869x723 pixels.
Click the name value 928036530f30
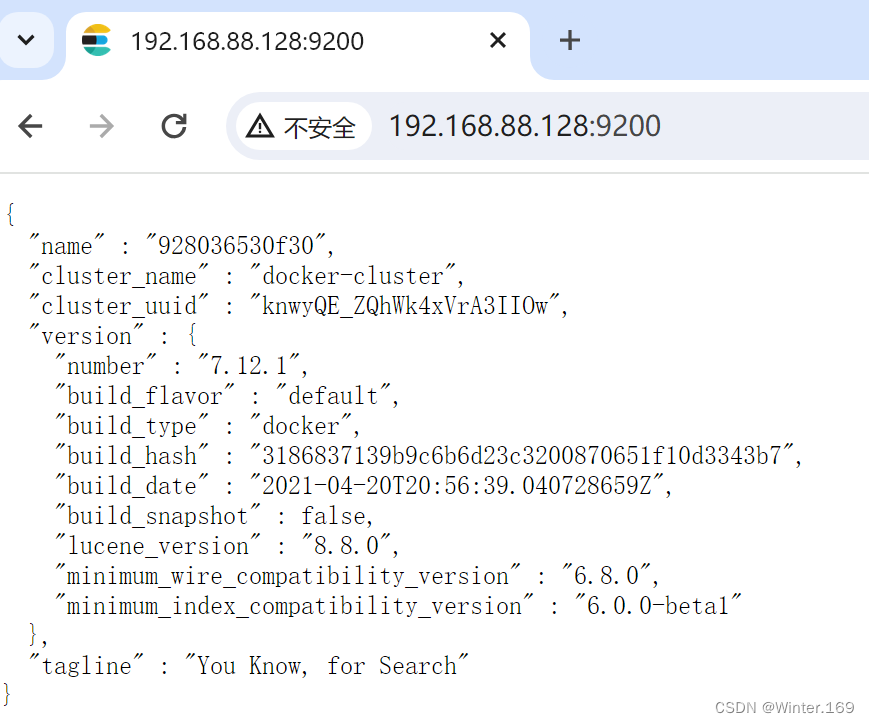click(x=236, y=245)
